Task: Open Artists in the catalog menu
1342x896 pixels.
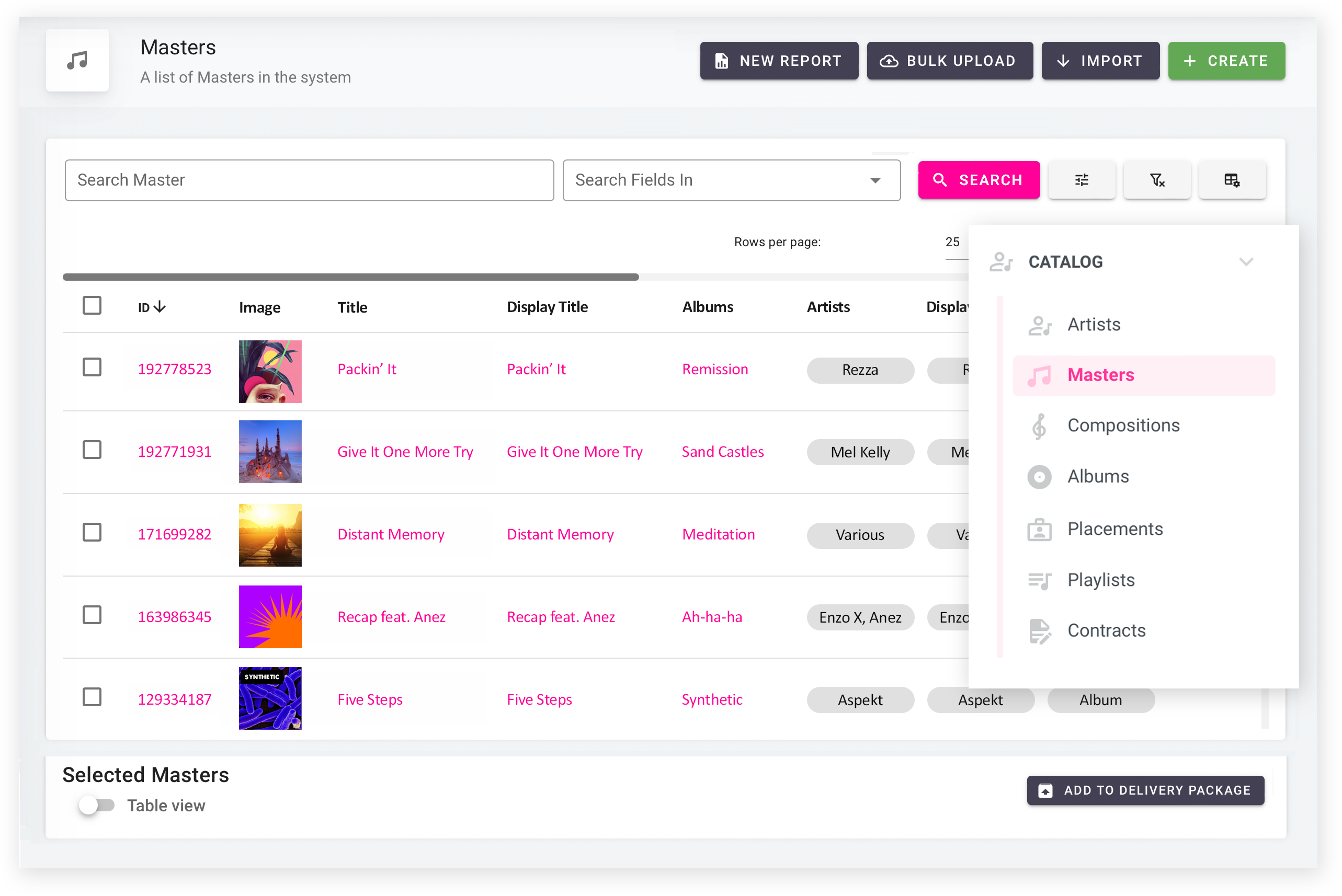Action: pos(1094,325)
